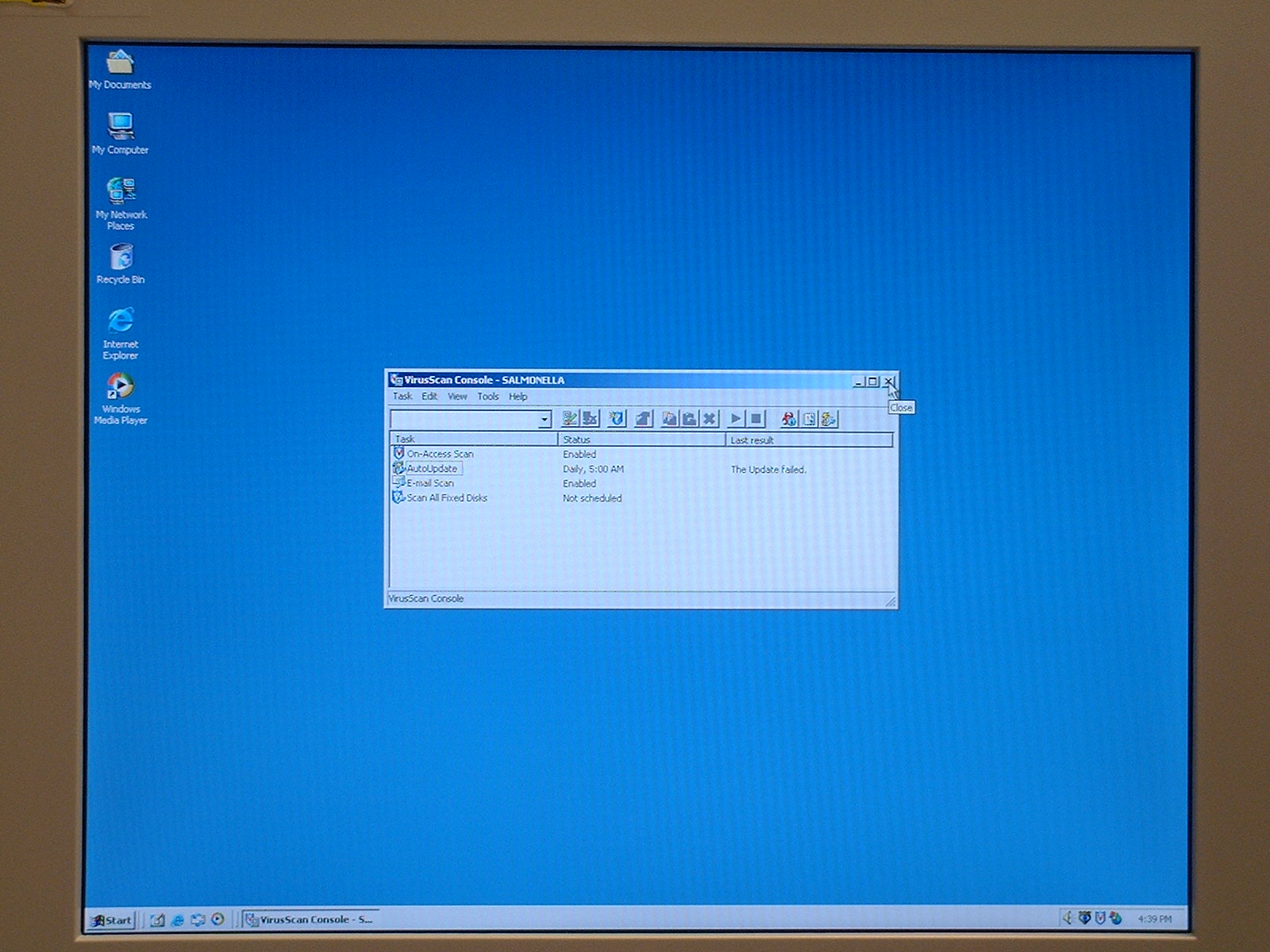
Task: Click the VirusScan Console taskbar button
Action: pyautogui.click(x=310, y=920)
